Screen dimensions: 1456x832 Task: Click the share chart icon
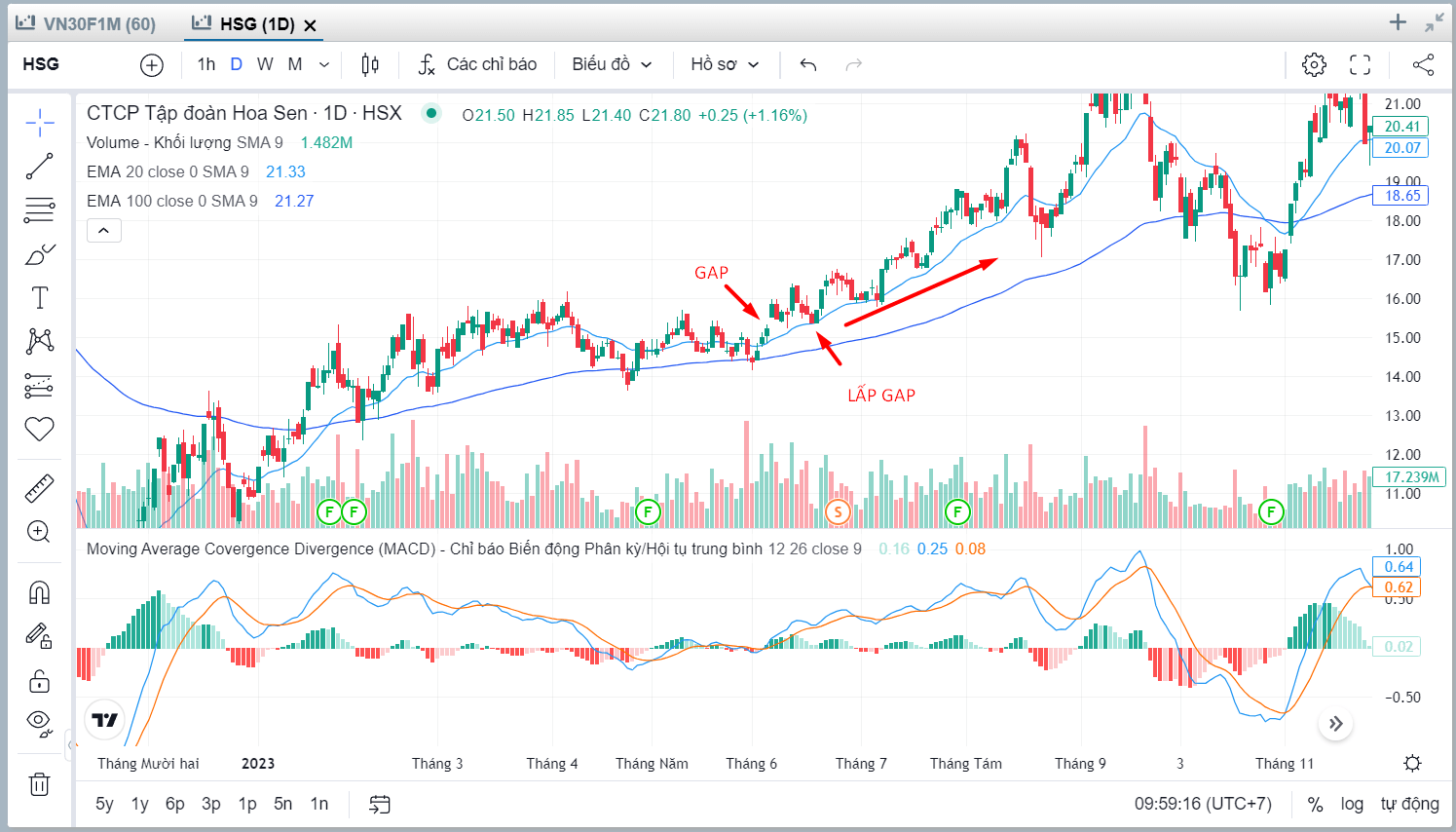tap(1423, 65)
